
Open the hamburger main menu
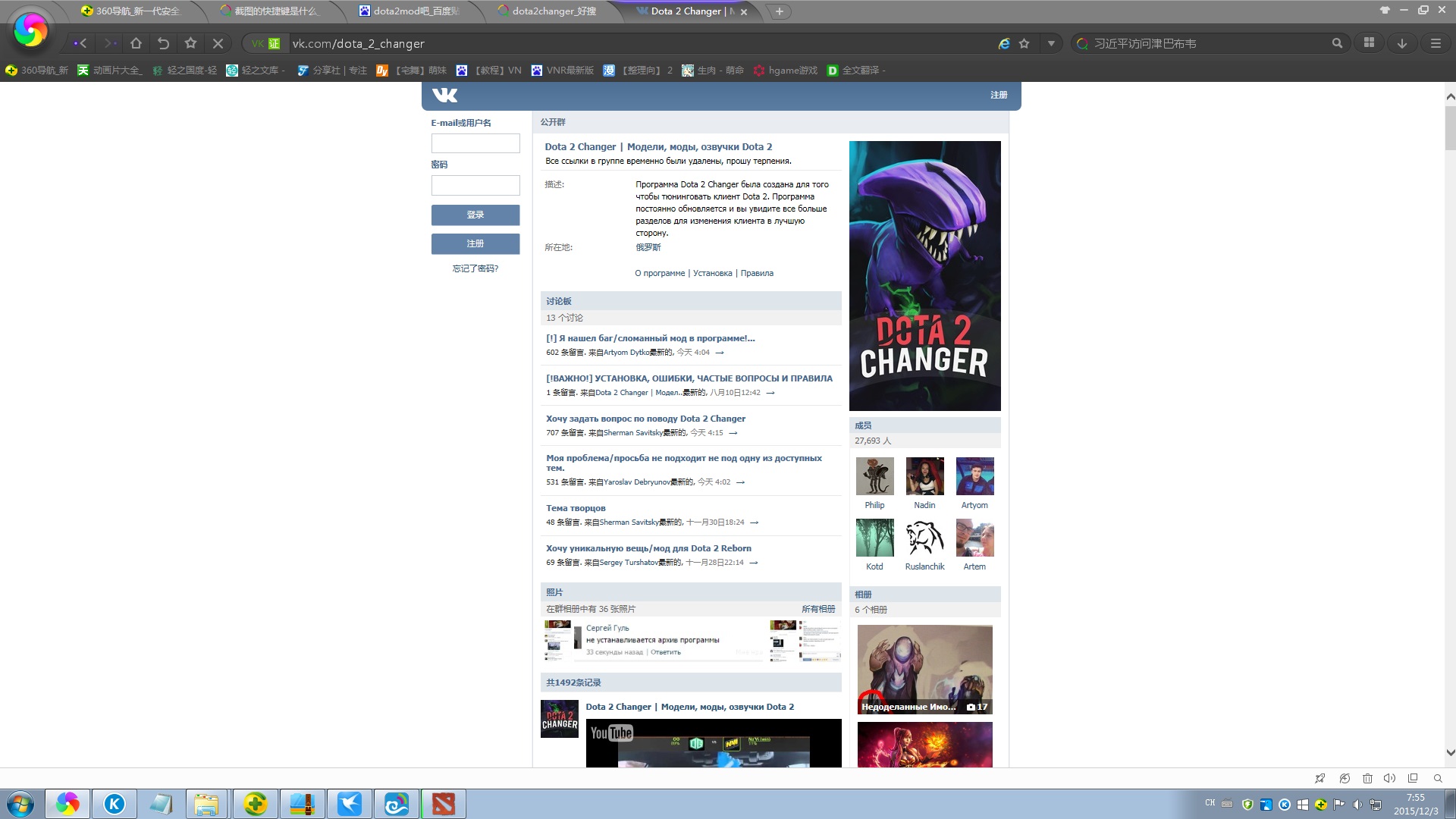[x=1435, y=43]
